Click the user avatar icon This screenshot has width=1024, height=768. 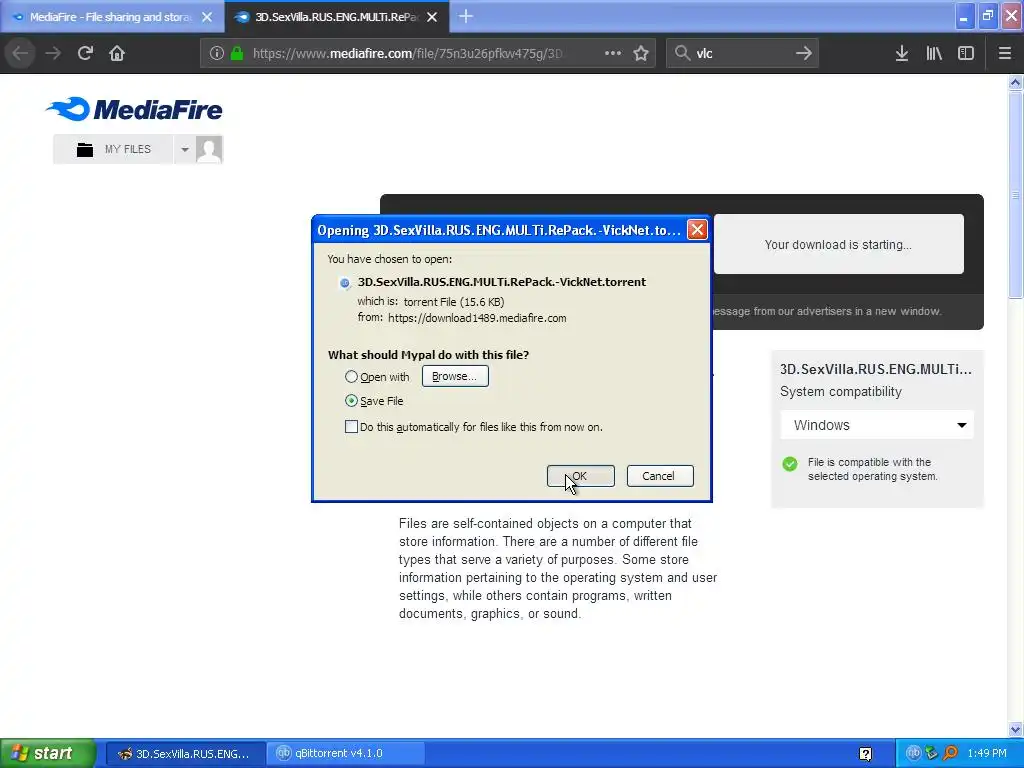[209, 150]
